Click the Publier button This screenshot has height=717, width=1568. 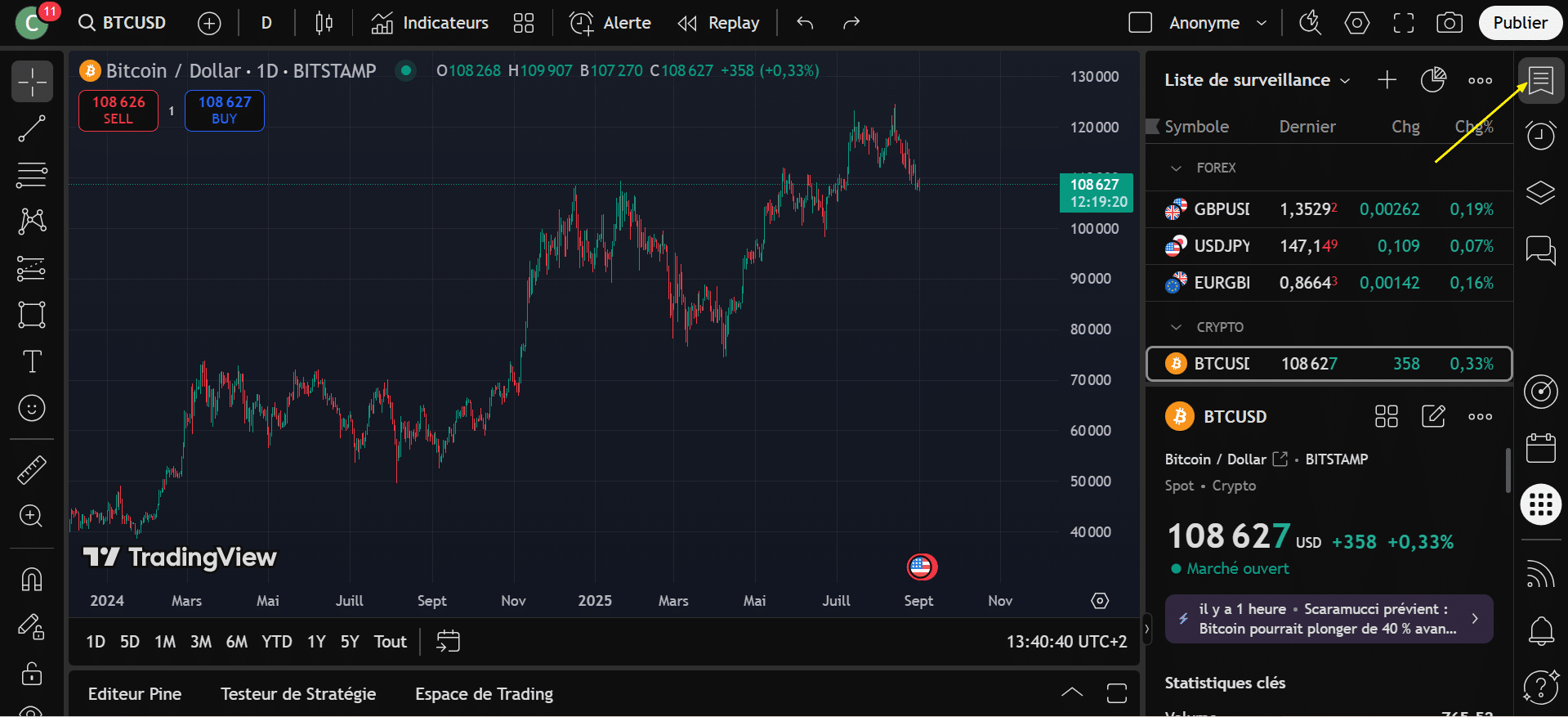[1520, 23]
